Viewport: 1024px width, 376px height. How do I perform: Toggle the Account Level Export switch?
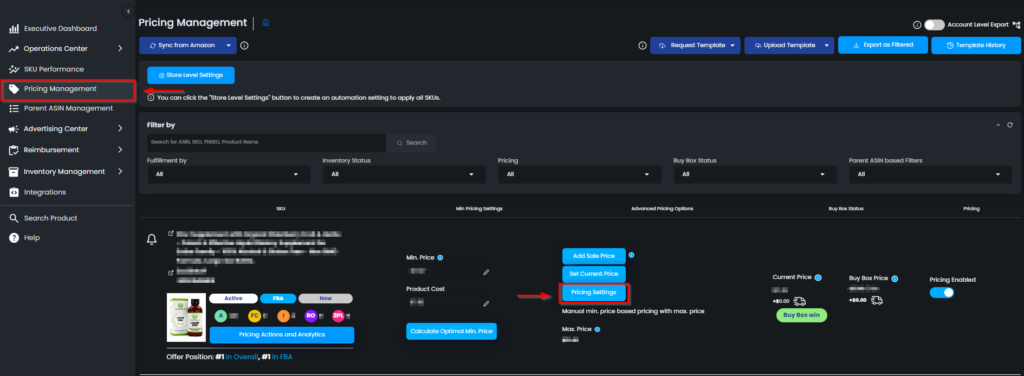934,25
